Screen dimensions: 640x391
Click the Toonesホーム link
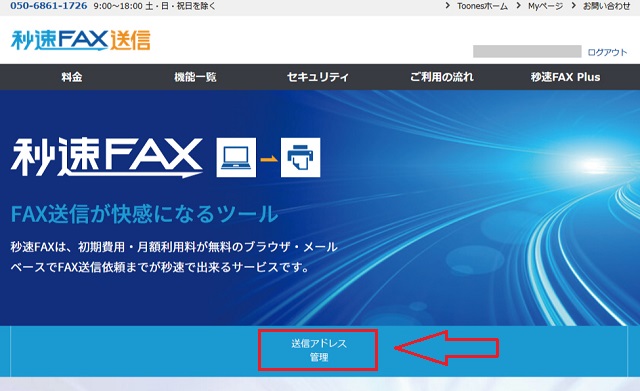tap(482, 6)
